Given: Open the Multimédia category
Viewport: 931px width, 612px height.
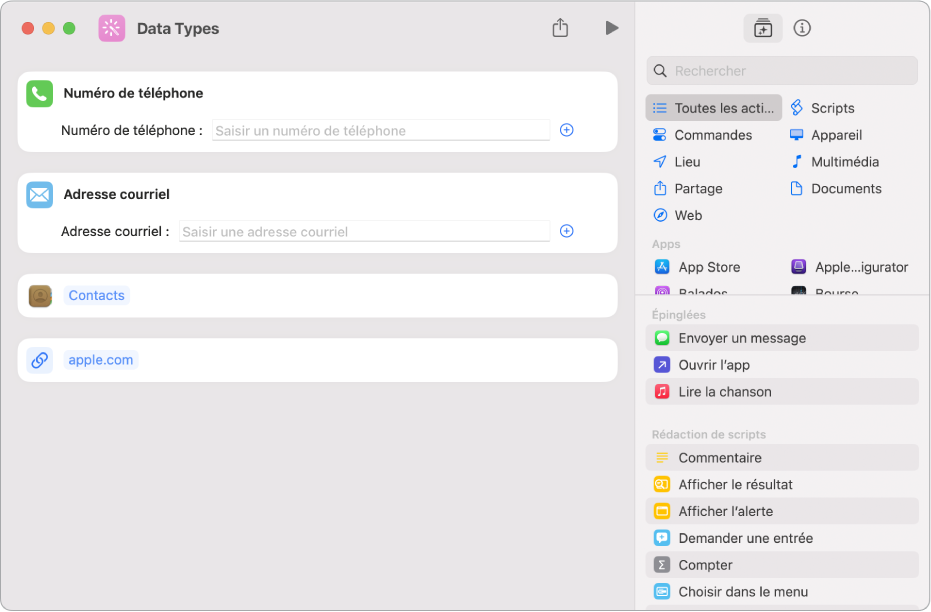Looking at the screenshot, I should [x=834, y=161].
